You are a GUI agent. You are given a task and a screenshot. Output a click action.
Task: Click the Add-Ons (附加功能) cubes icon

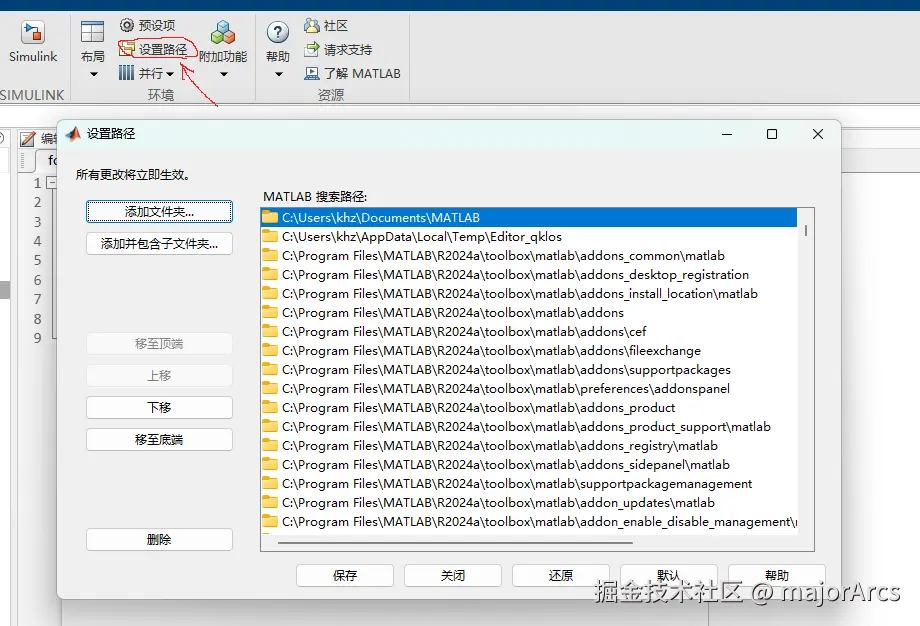click(223, 33)
